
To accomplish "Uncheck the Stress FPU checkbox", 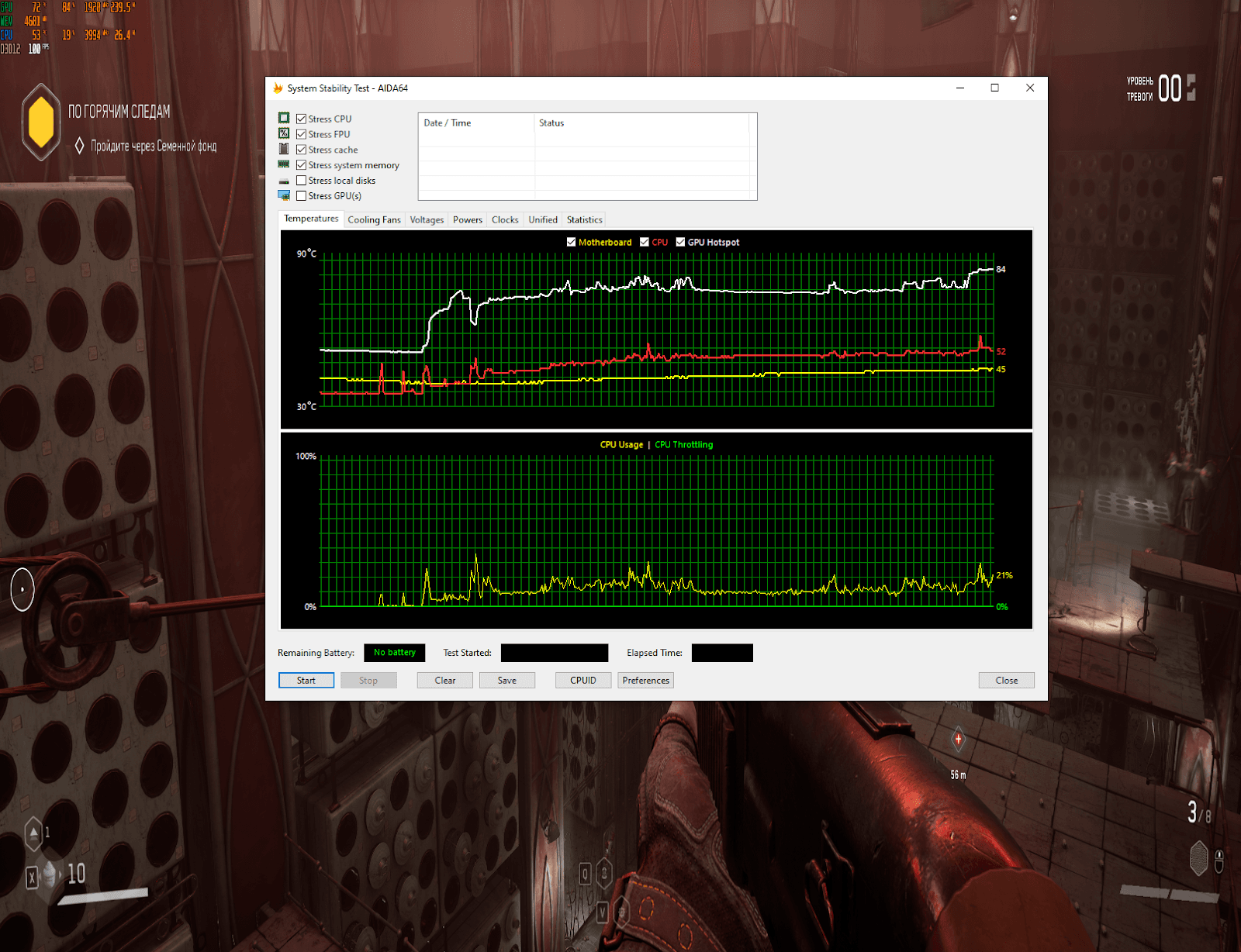I will 301,134.
